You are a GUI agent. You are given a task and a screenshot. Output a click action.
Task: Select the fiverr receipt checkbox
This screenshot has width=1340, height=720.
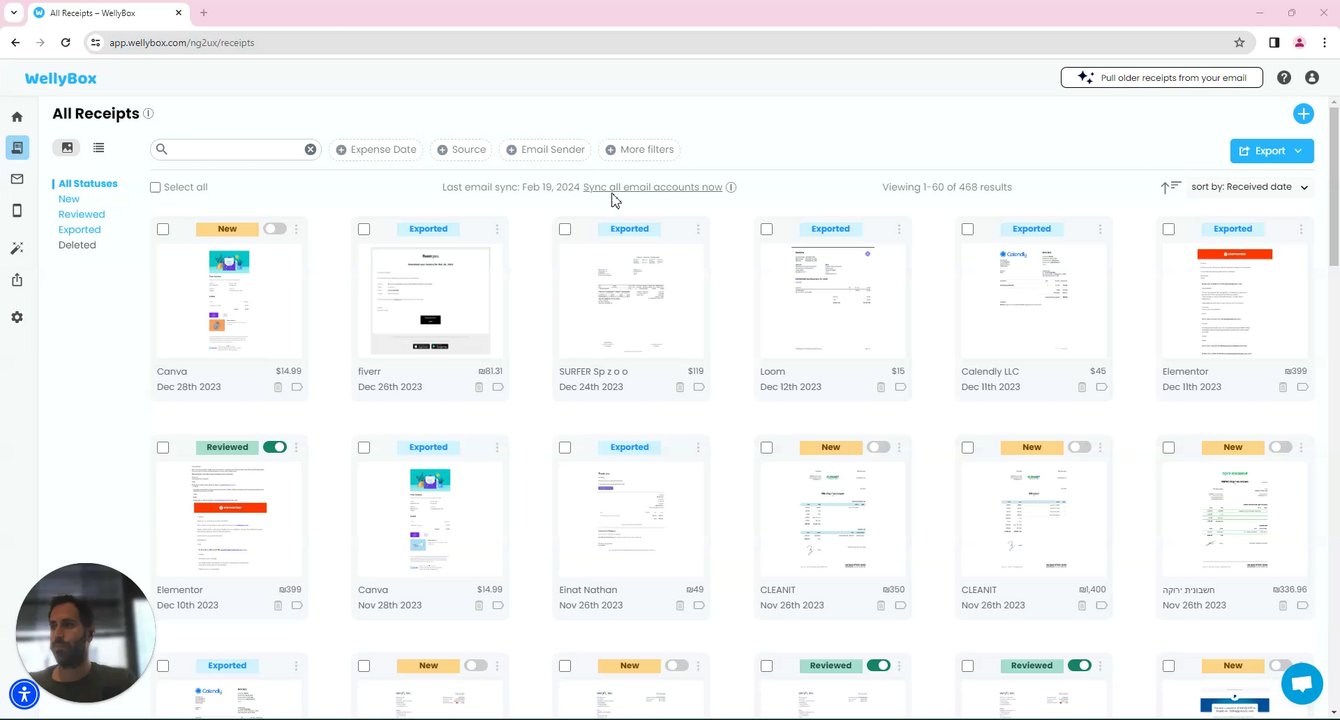[x=364, y=229]
